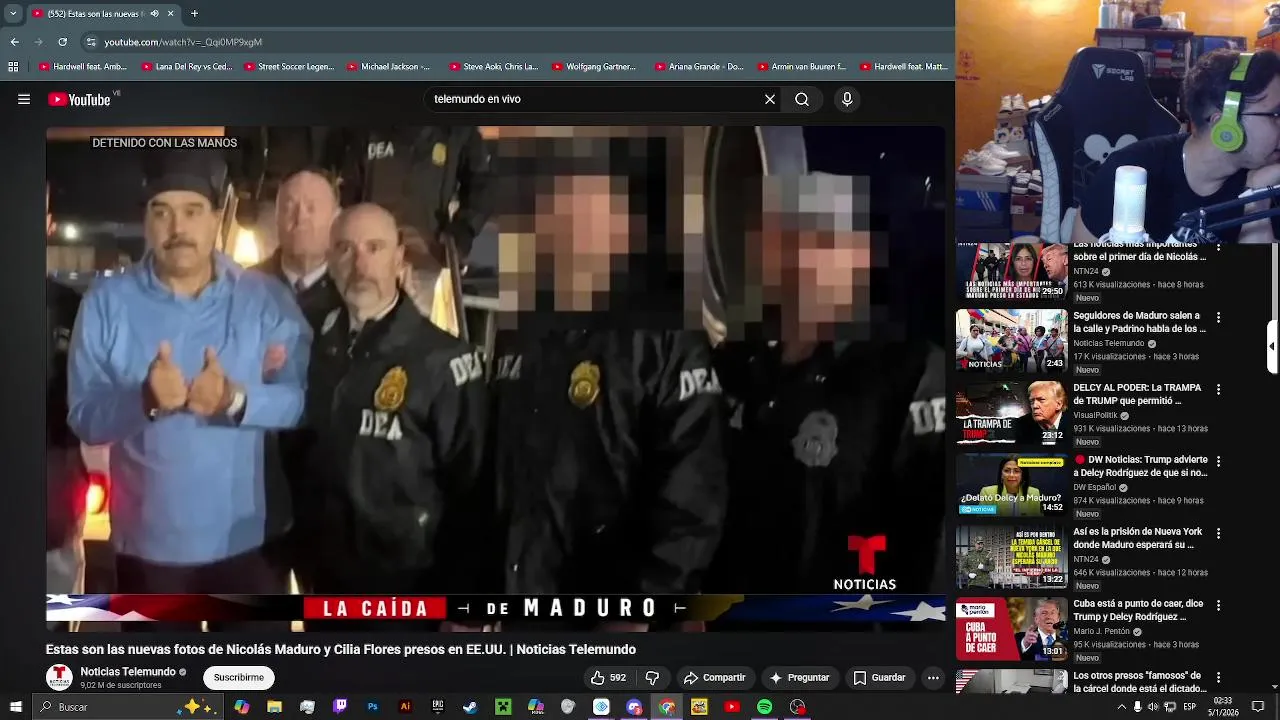Image resolution: width=1280 pixels, height=720 pixels.
Task: Start voice search with microphone
Action: pos(847,99)
